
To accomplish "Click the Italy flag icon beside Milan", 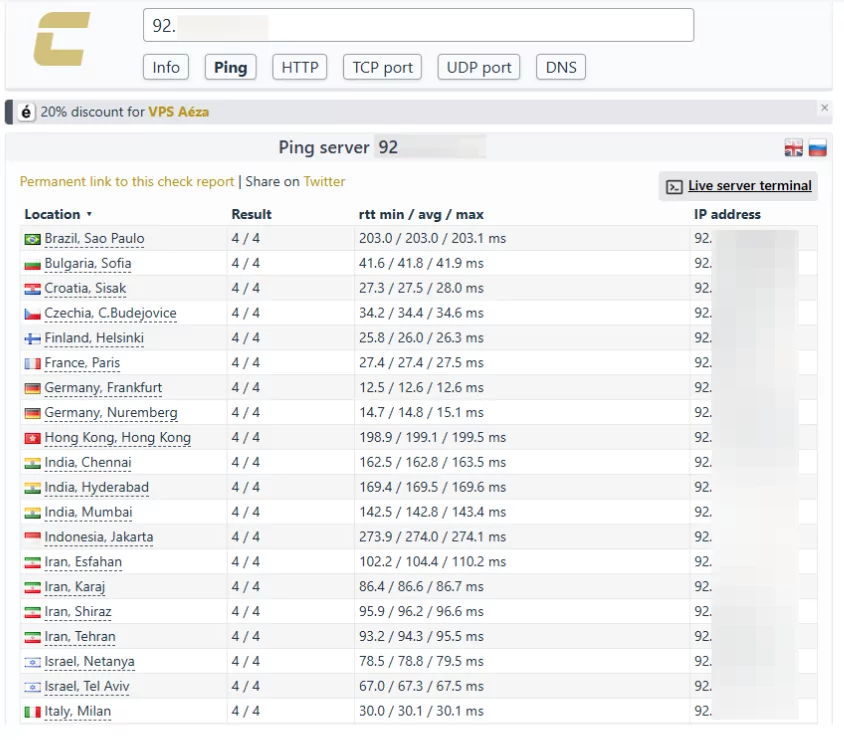I will click(x=32, y=712).
